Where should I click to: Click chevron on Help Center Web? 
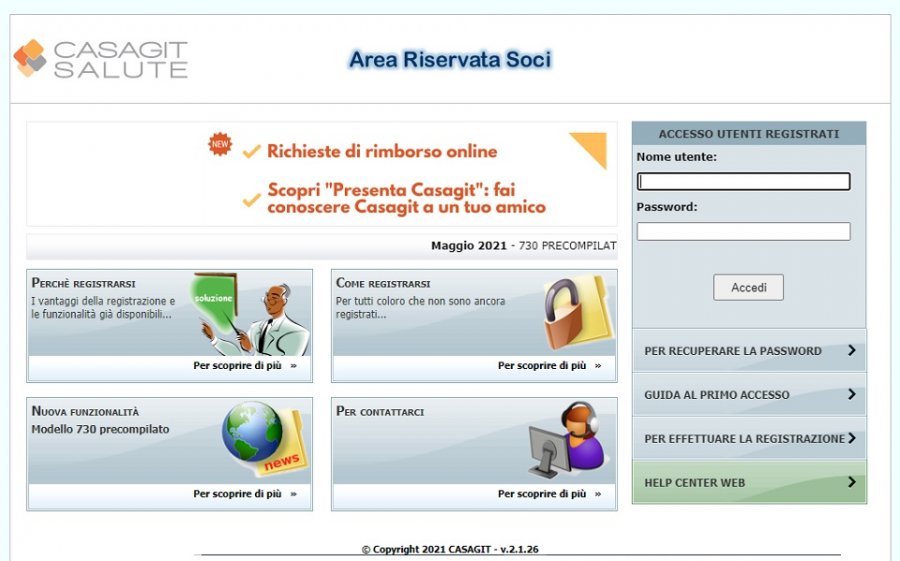(852, 482)
